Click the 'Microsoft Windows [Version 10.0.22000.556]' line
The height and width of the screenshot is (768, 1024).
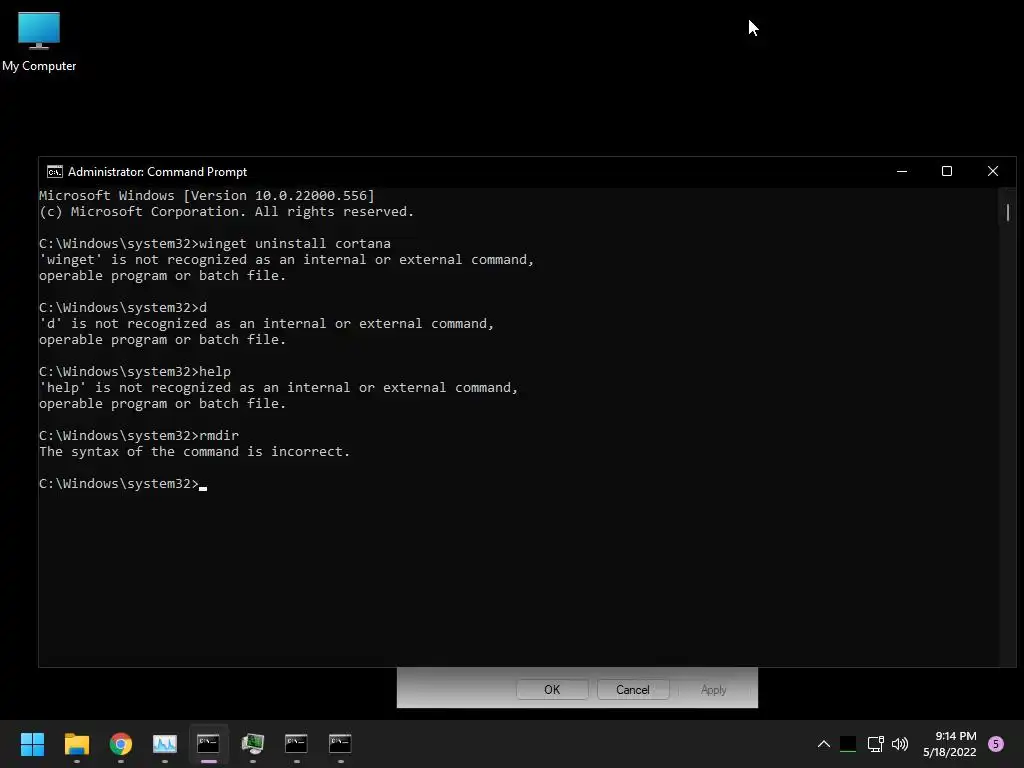pos(207,195)
